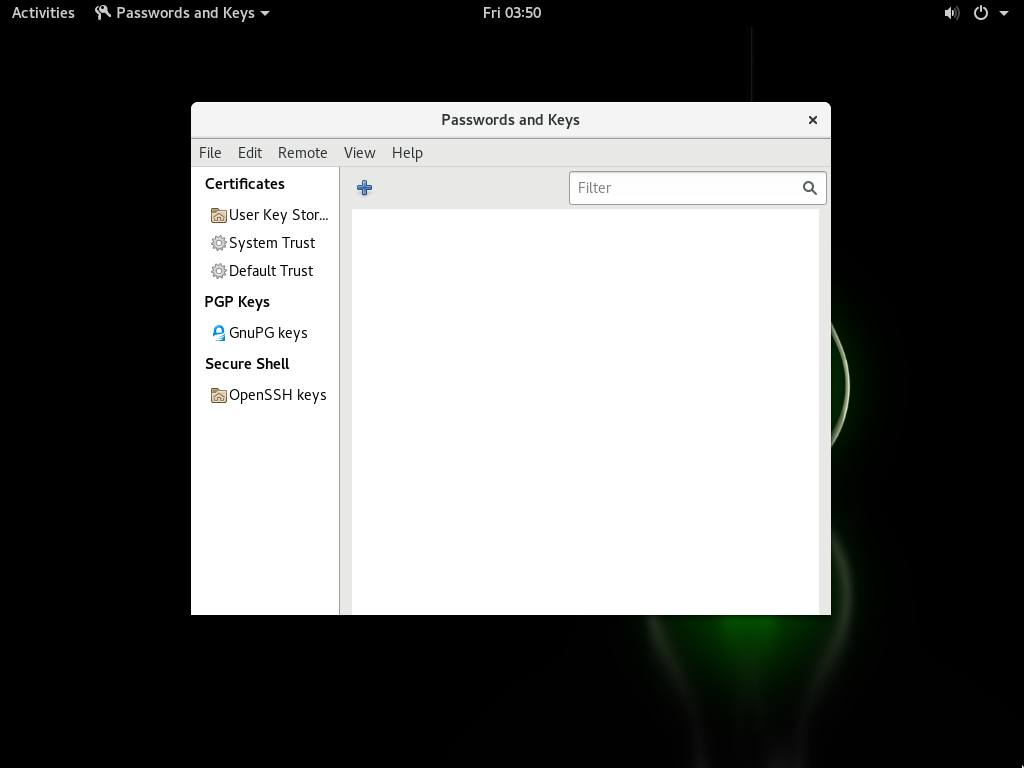Open the Edit menu
1024x768 pixels.
[250, 153]
